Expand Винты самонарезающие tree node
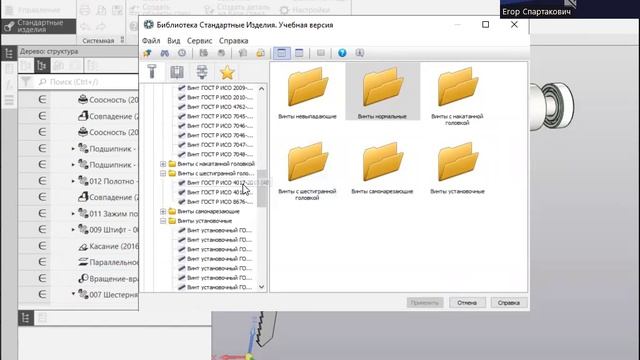 (x=163, y=211)
